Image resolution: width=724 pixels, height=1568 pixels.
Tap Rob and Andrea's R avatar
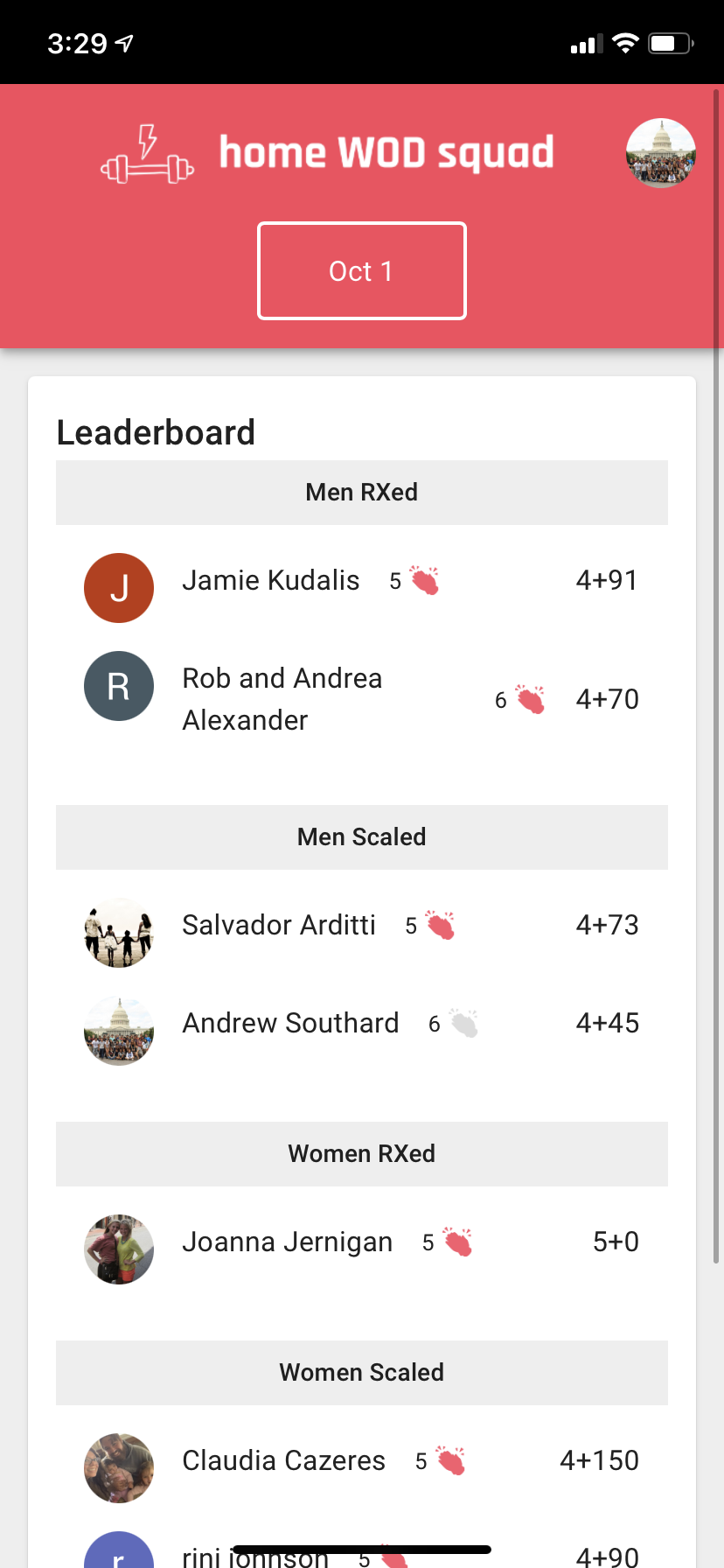[x=119, y=686]
